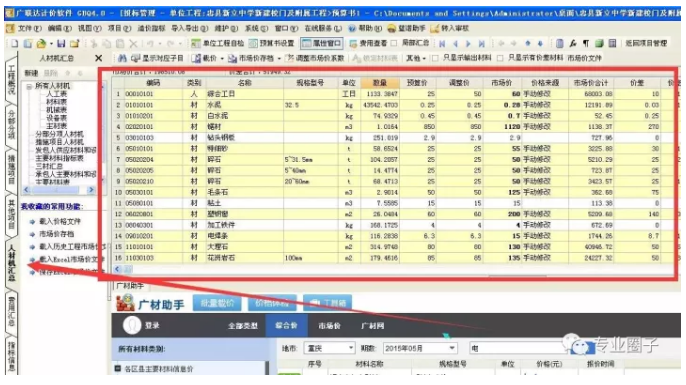Click 单位工程自检 toolbar button
Screen dimensions: 686x385
click(218, 43)
